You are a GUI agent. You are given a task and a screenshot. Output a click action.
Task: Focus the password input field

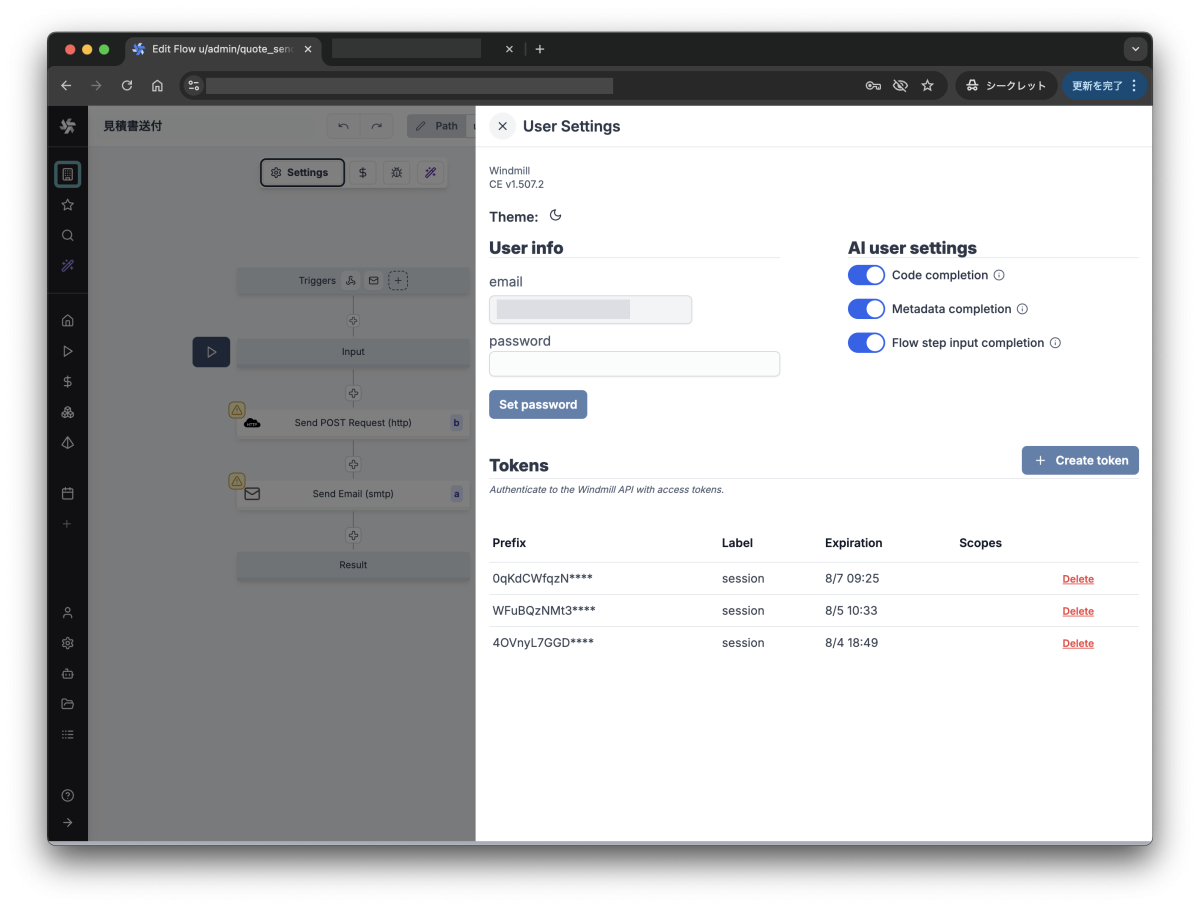pos(634,364)
